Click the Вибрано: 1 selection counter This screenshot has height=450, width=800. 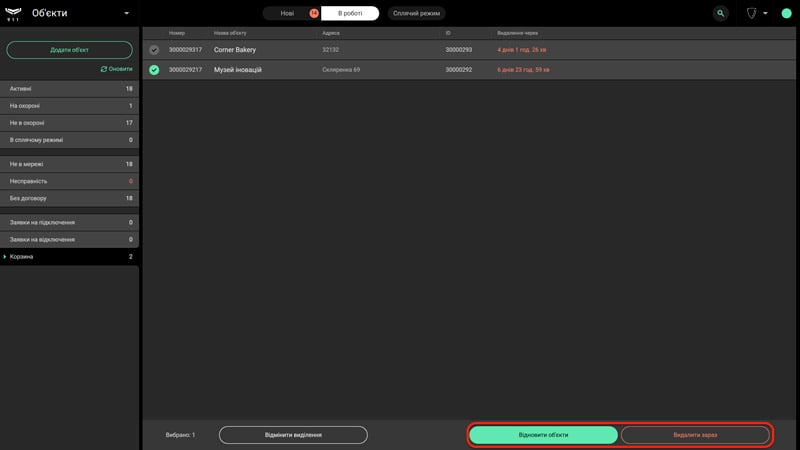[x=180, y=435]
